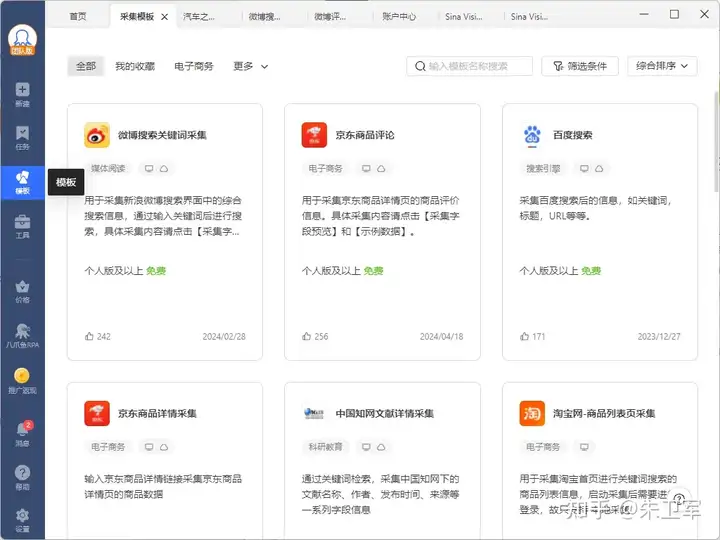Click 个人版及以上 免费 on 百度搜索 card
Image resolution: width=720 pixels, height=540 pixels.
pyautogui.click(x=560, y=271)
